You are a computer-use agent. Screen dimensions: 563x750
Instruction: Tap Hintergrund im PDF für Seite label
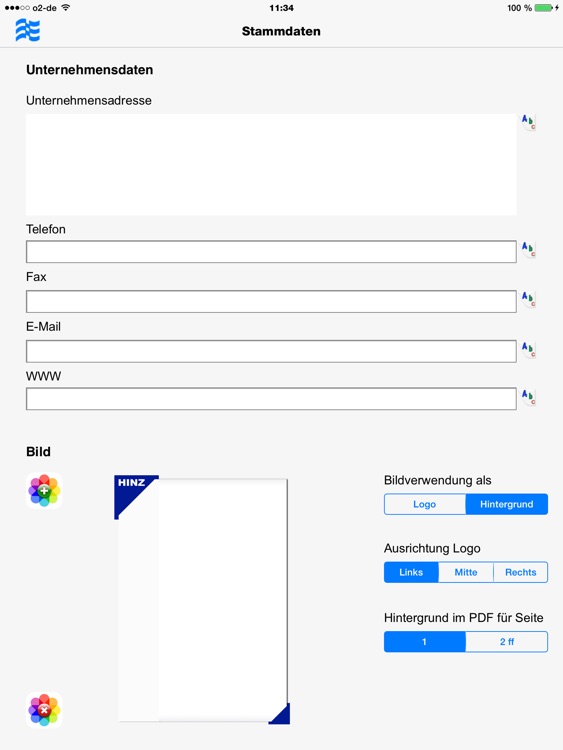pos(464,618)
